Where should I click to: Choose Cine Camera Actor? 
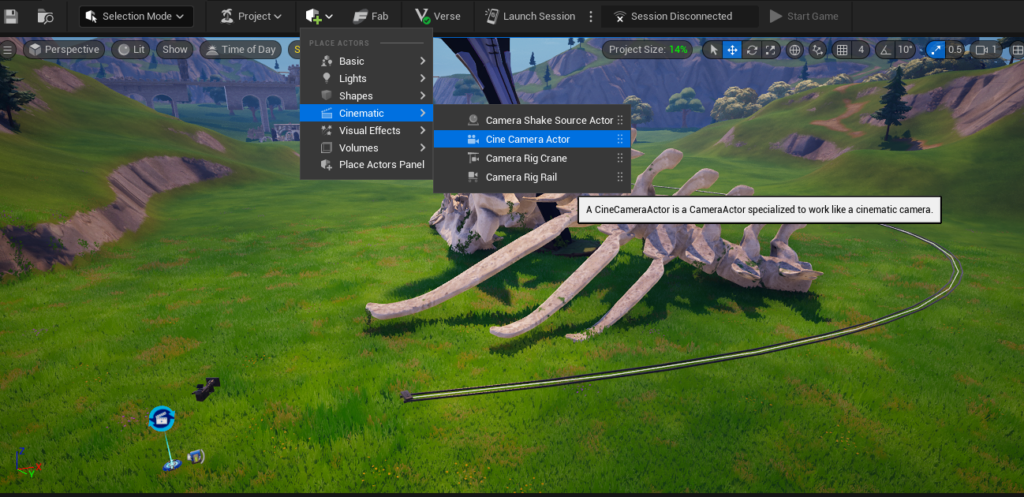[532, 139]
